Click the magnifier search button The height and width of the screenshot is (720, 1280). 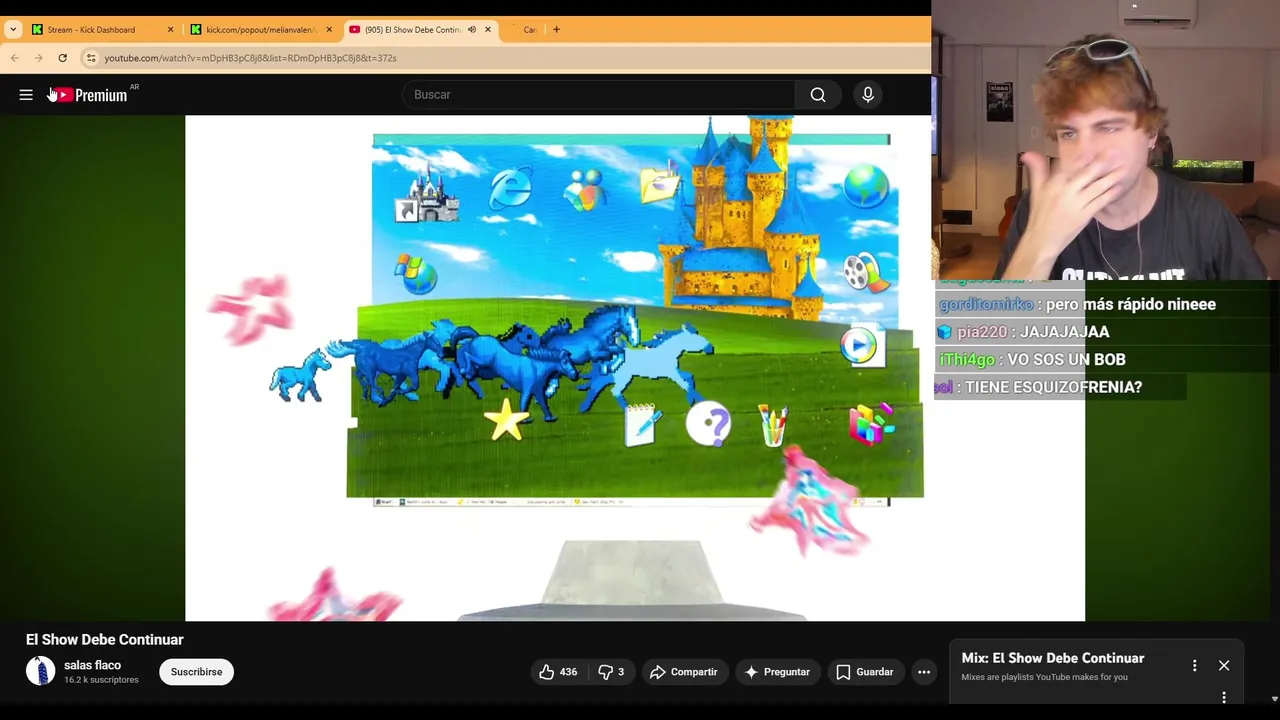(x=818, y=95)
